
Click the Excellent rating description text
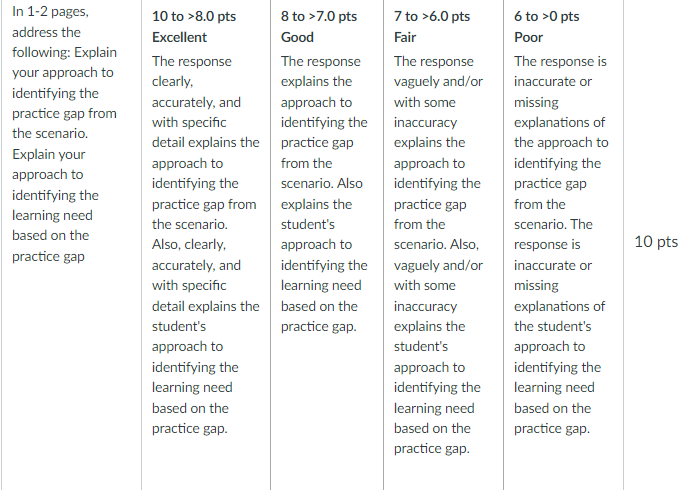(x=205, y=245)
